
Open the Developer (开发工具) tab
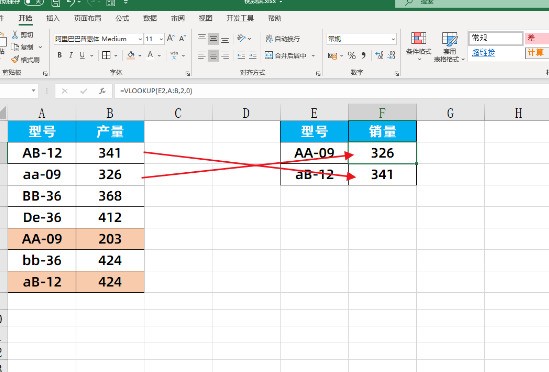click(240, 18)
